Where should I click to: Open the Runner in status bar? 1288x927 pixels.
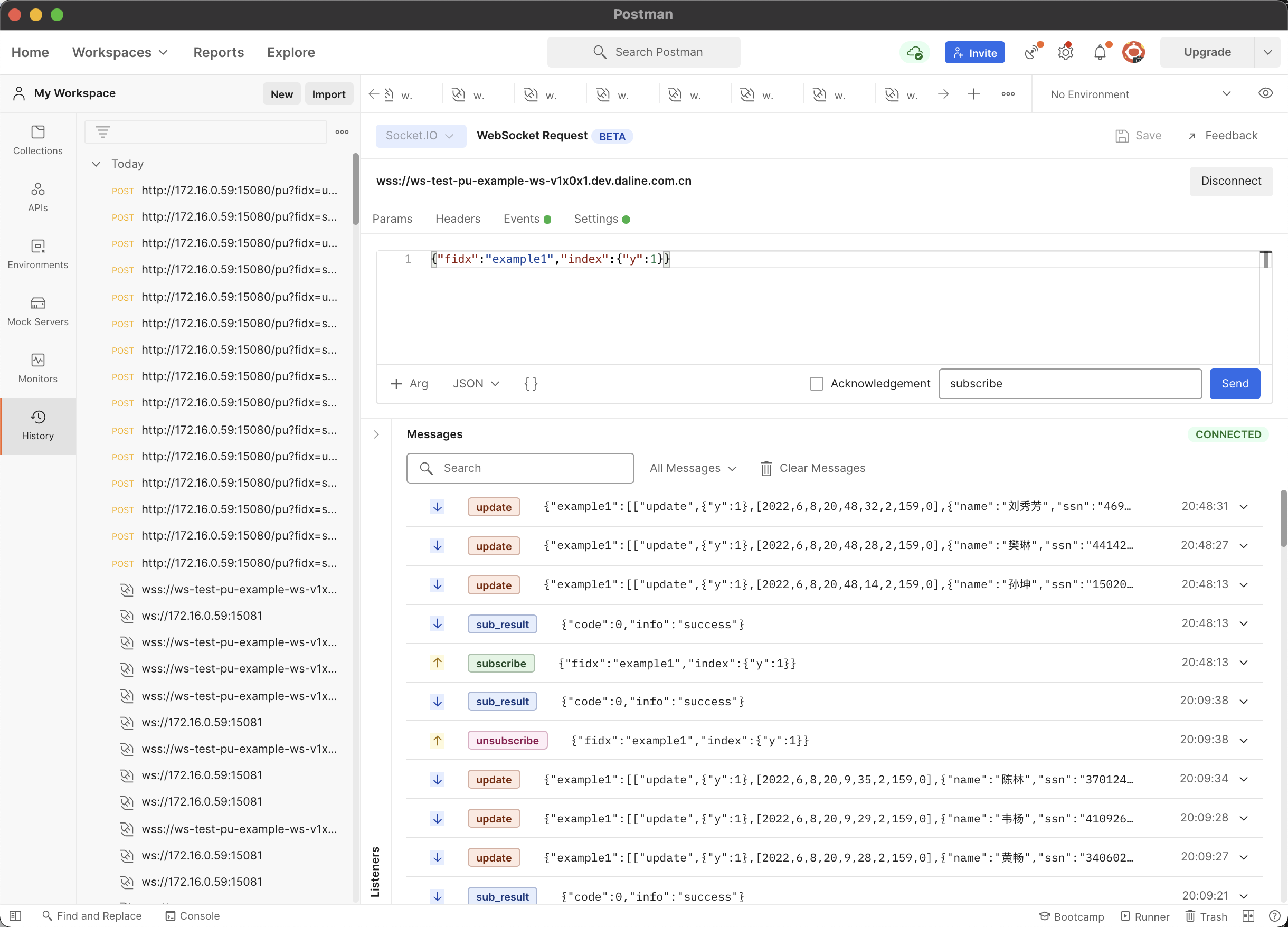(x=1145, y=916)
